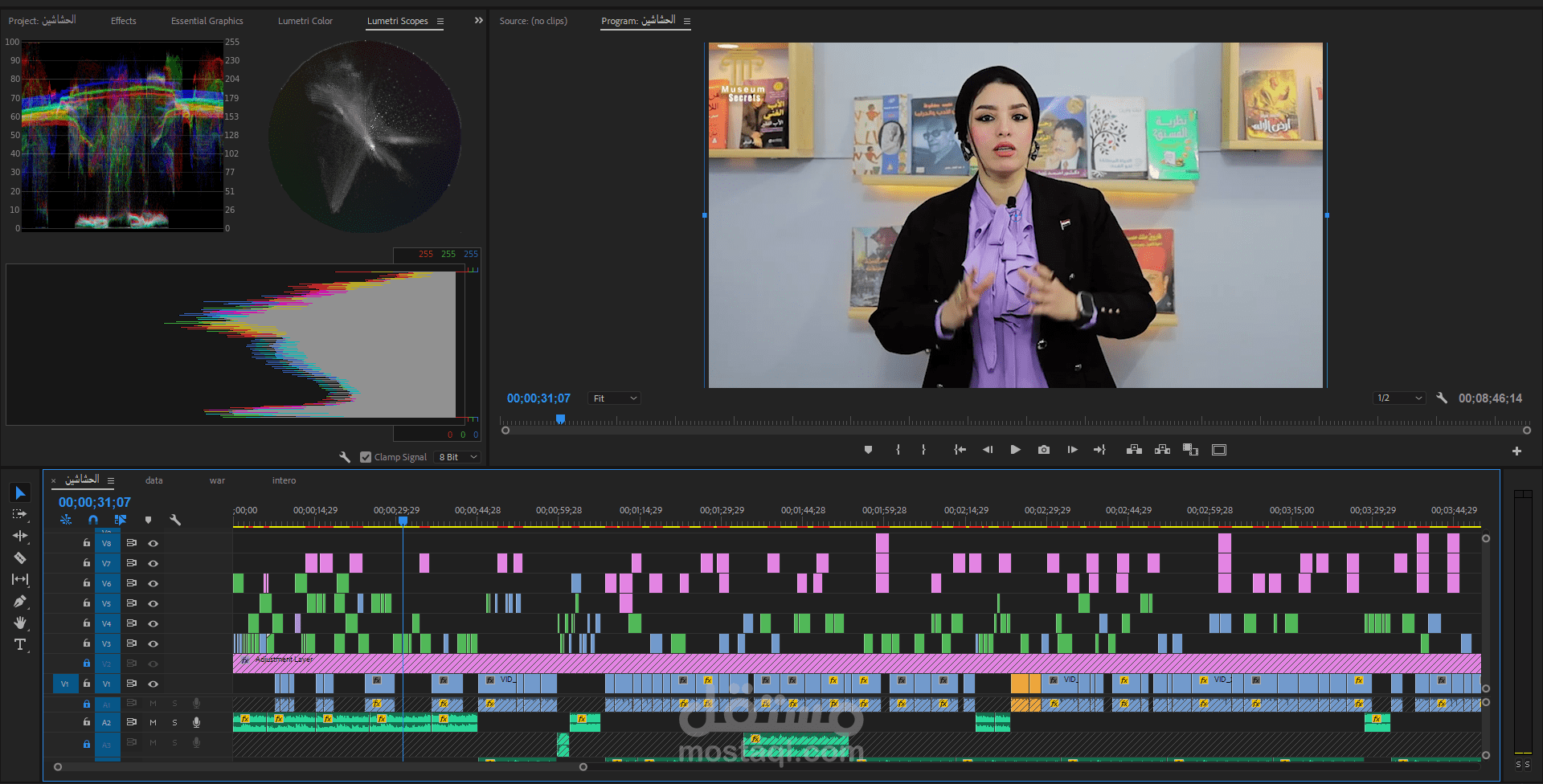Toggle sync lock on track V5
The width and height of the screenshot is (1543, 784).
pyautogui.click(x=131, y=603)
